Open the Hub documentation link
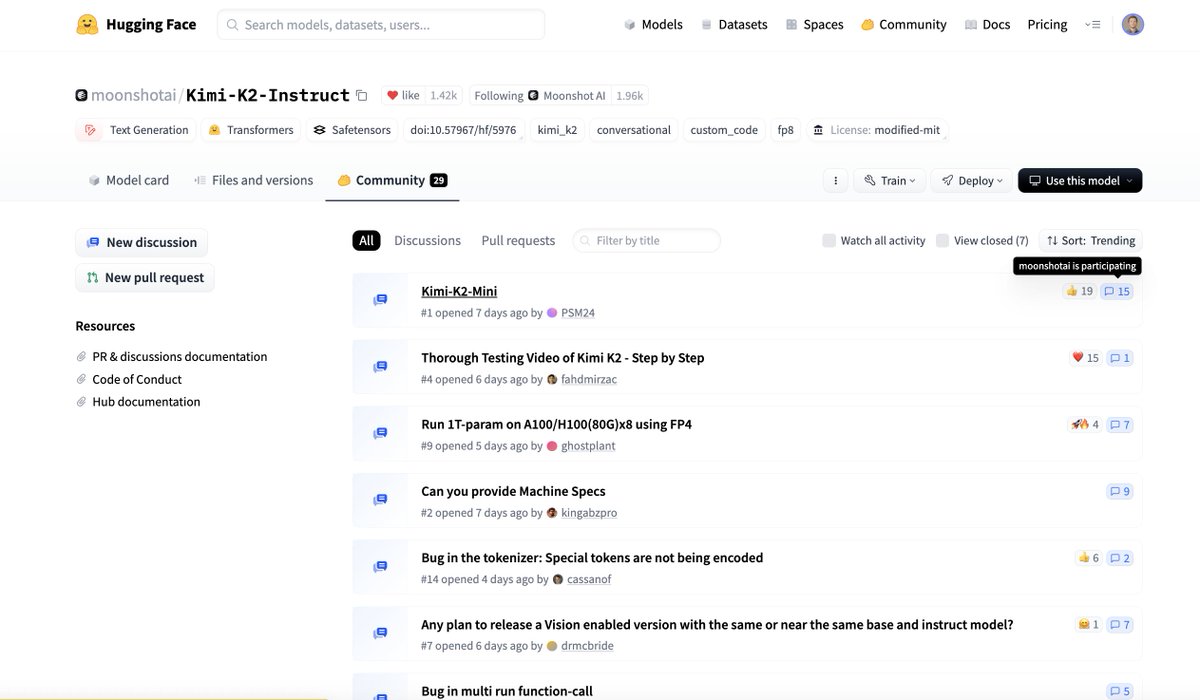 pos(147,402)
